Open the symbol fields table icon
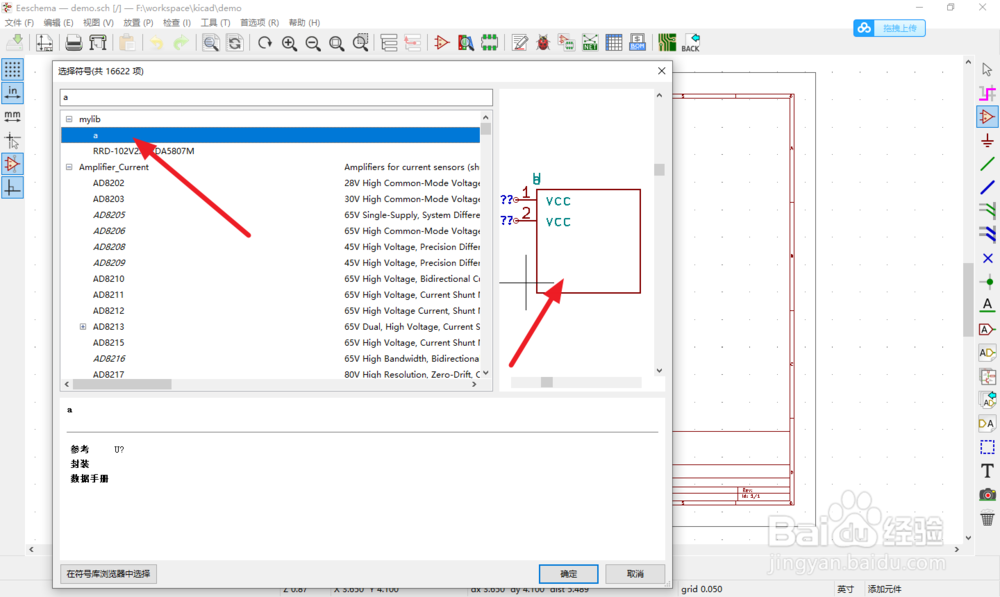Screen dimensions: 1000x597 coord(614,43)
